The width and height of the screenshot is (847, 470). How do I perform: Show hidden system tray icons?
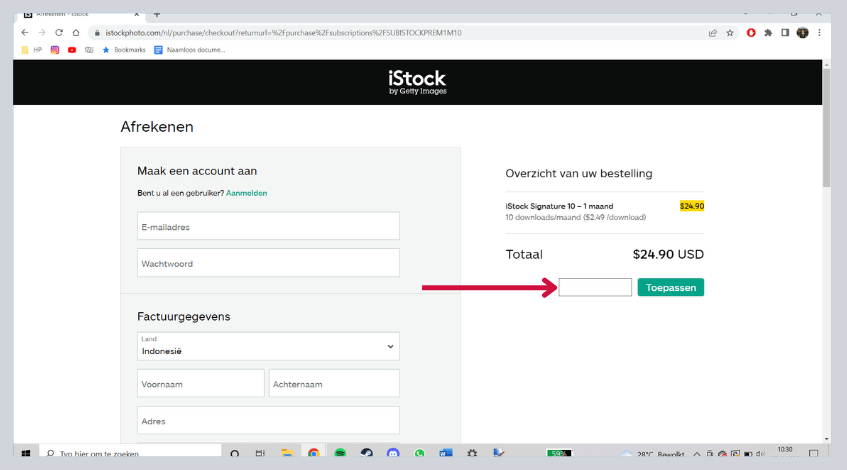tap(697, 454)
